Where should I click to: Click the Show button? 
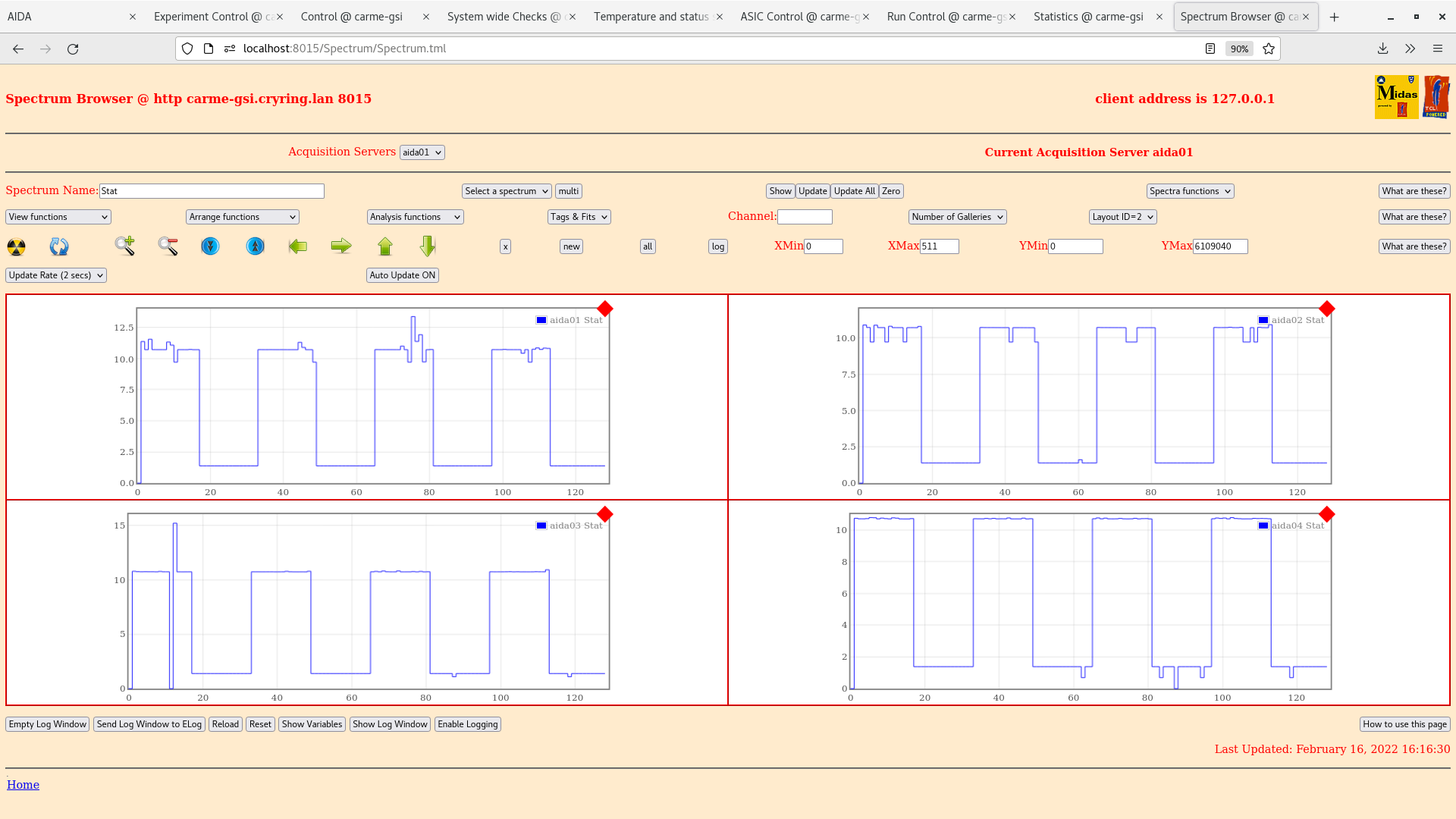pos(780,191)
